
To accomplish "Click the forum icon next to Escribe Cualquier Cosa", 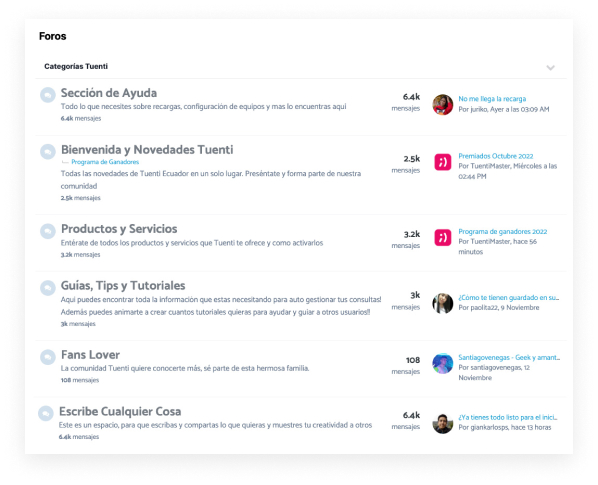I will pyautogui.click(x=46, y=413).
